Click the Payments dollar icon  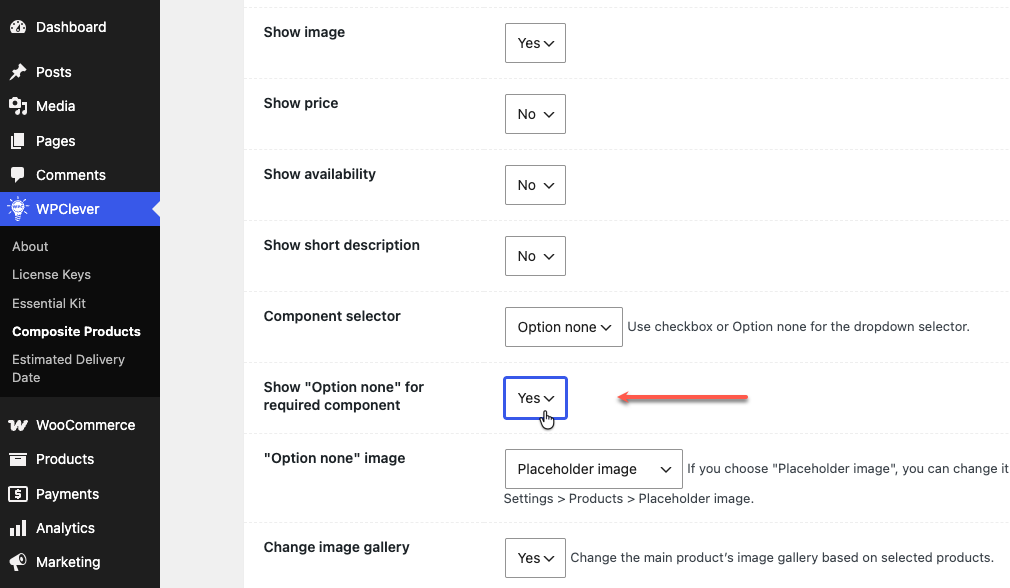pos(18,494)
